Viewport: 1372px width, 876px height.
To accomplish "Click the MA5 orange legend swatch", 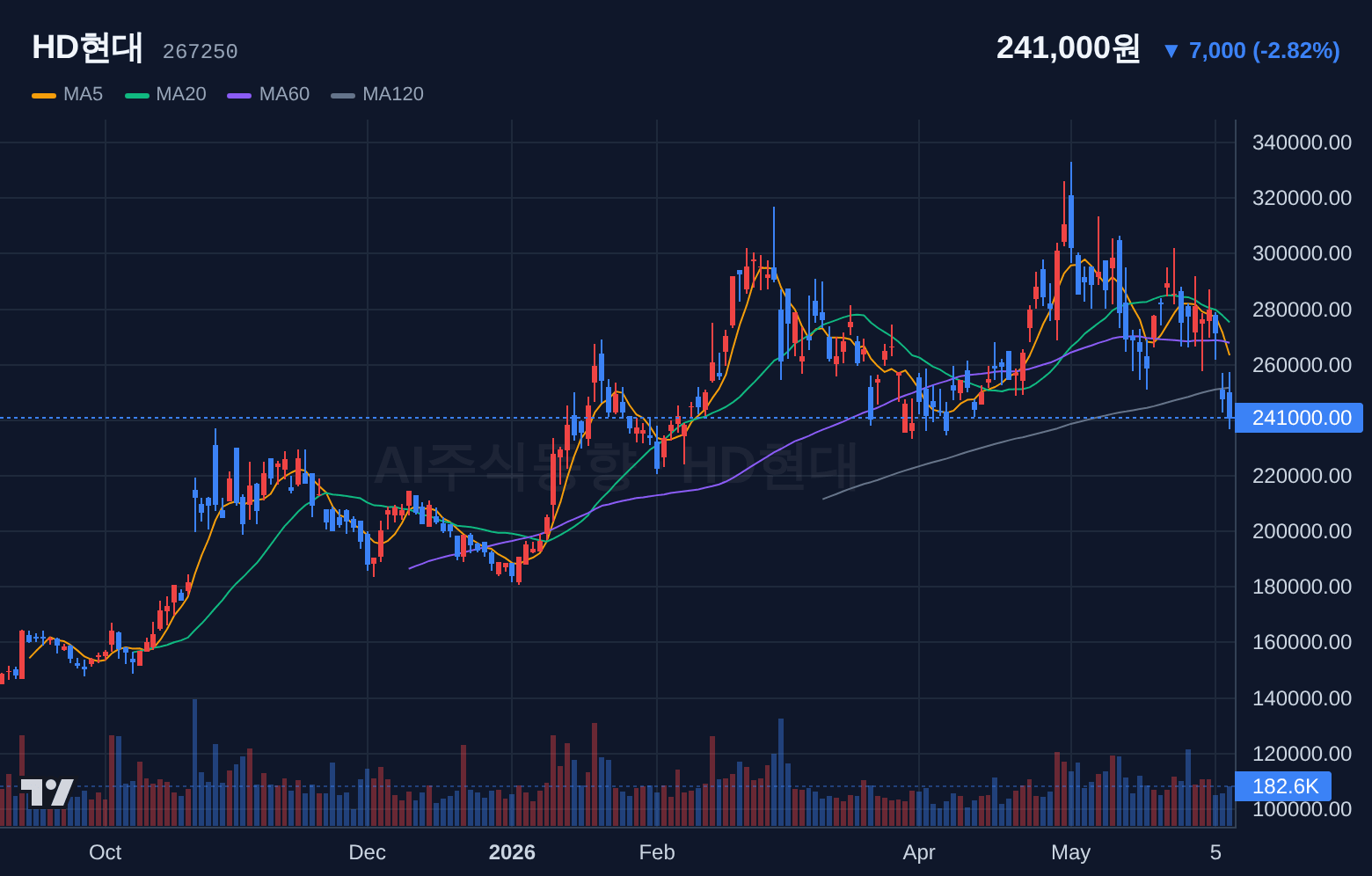I will pos(44,95).
